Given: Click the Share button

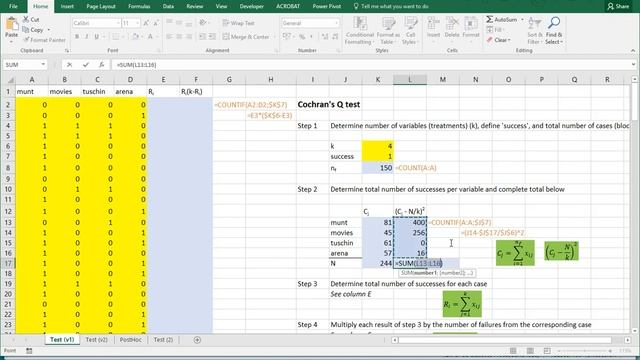Looking at the screenshot, I should tap(618, 6).
